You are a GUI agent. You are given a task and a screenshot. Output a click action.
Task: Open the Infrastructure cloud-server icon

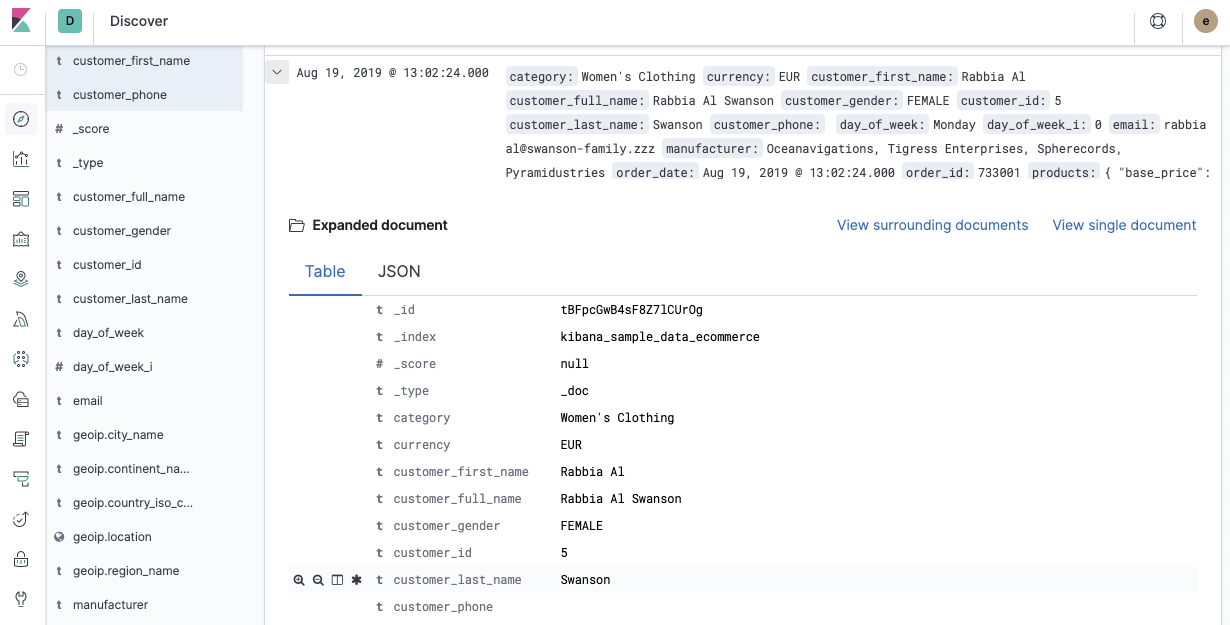21,399
